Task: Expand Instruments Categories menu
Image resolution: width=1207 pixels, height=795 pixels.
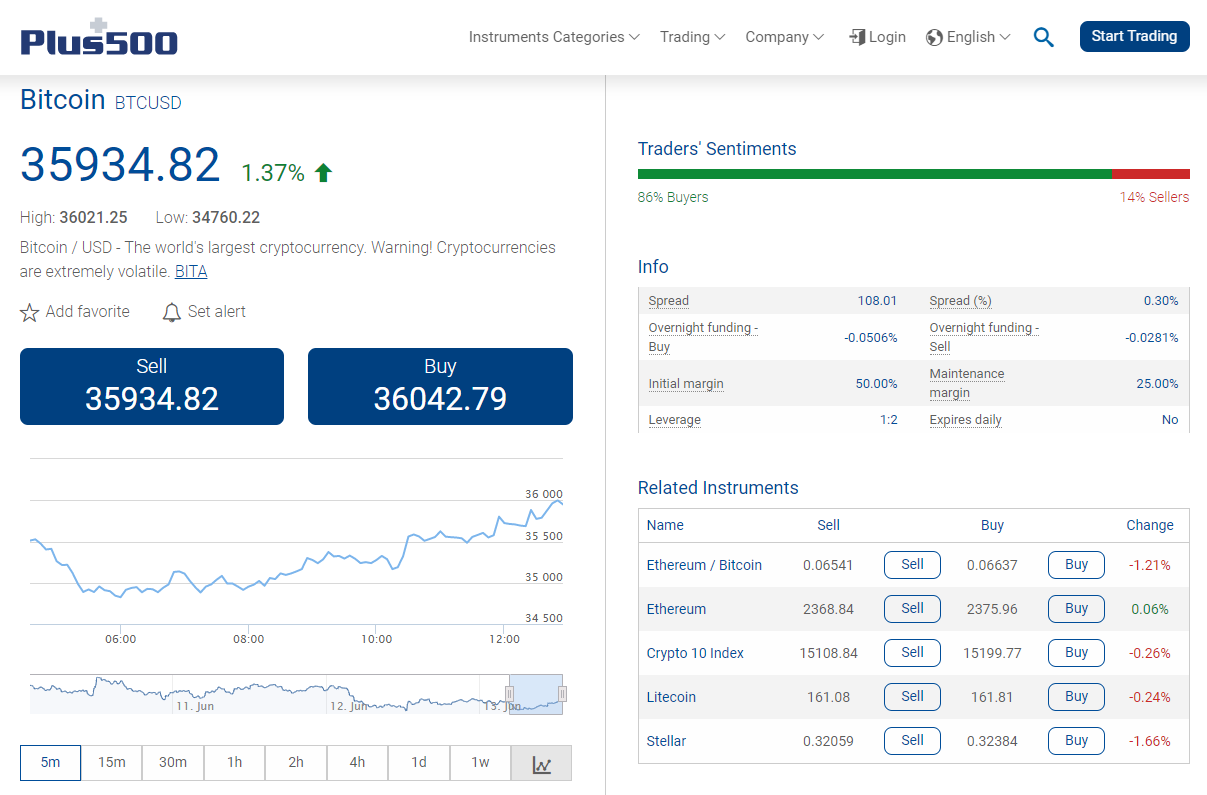Action: [x=554, y=37]
